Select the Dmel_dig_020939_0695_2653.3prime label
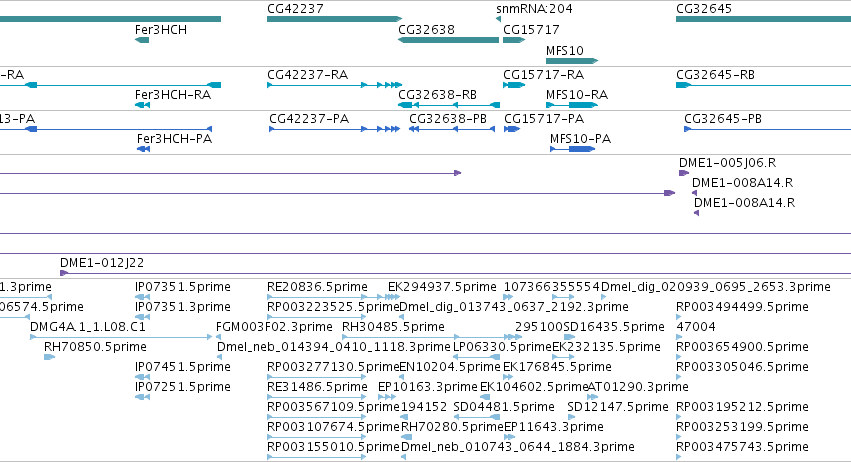Screen dimensions: 851x462 [716, 287]
